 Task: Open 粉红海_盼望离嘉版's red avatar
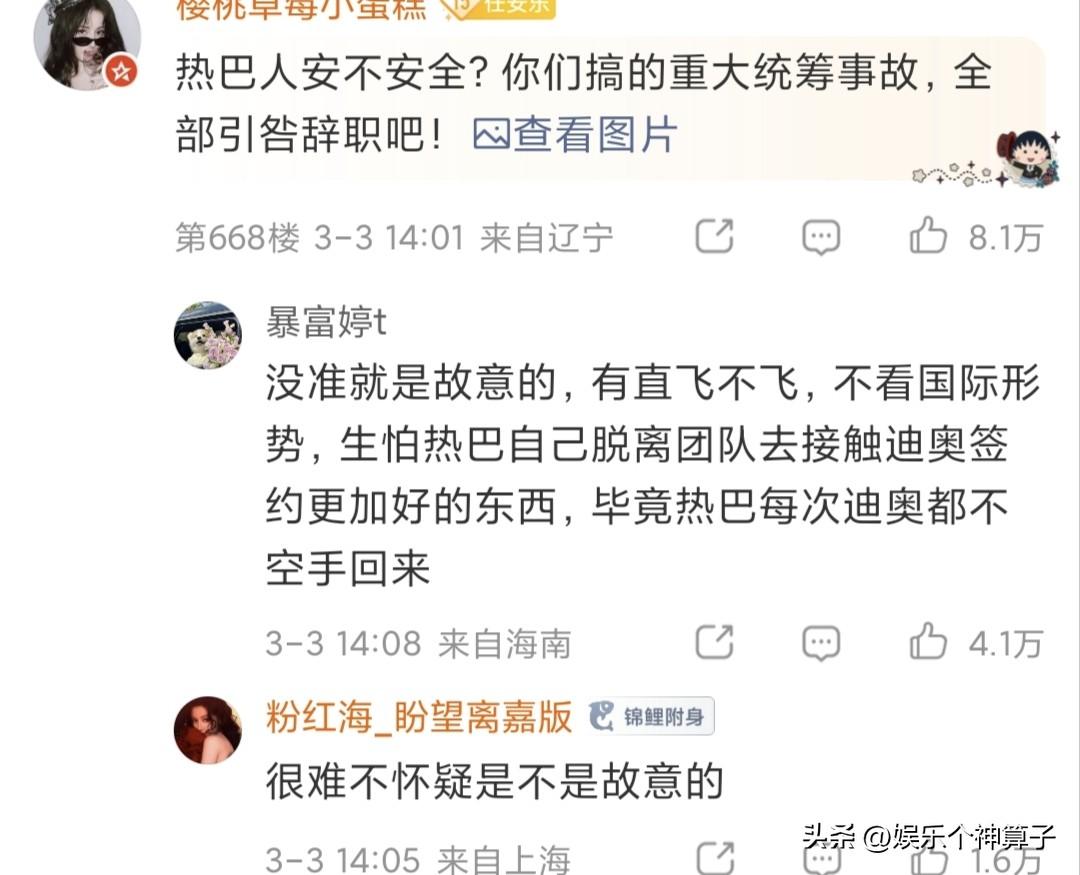(207, 730)
